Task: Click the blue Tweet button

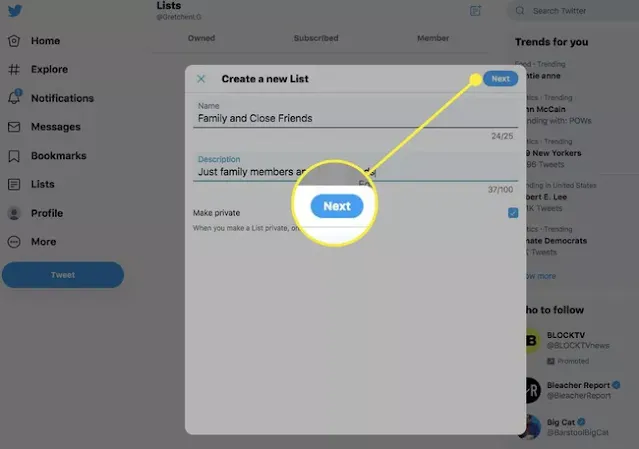Action: [x=63, y=275]
